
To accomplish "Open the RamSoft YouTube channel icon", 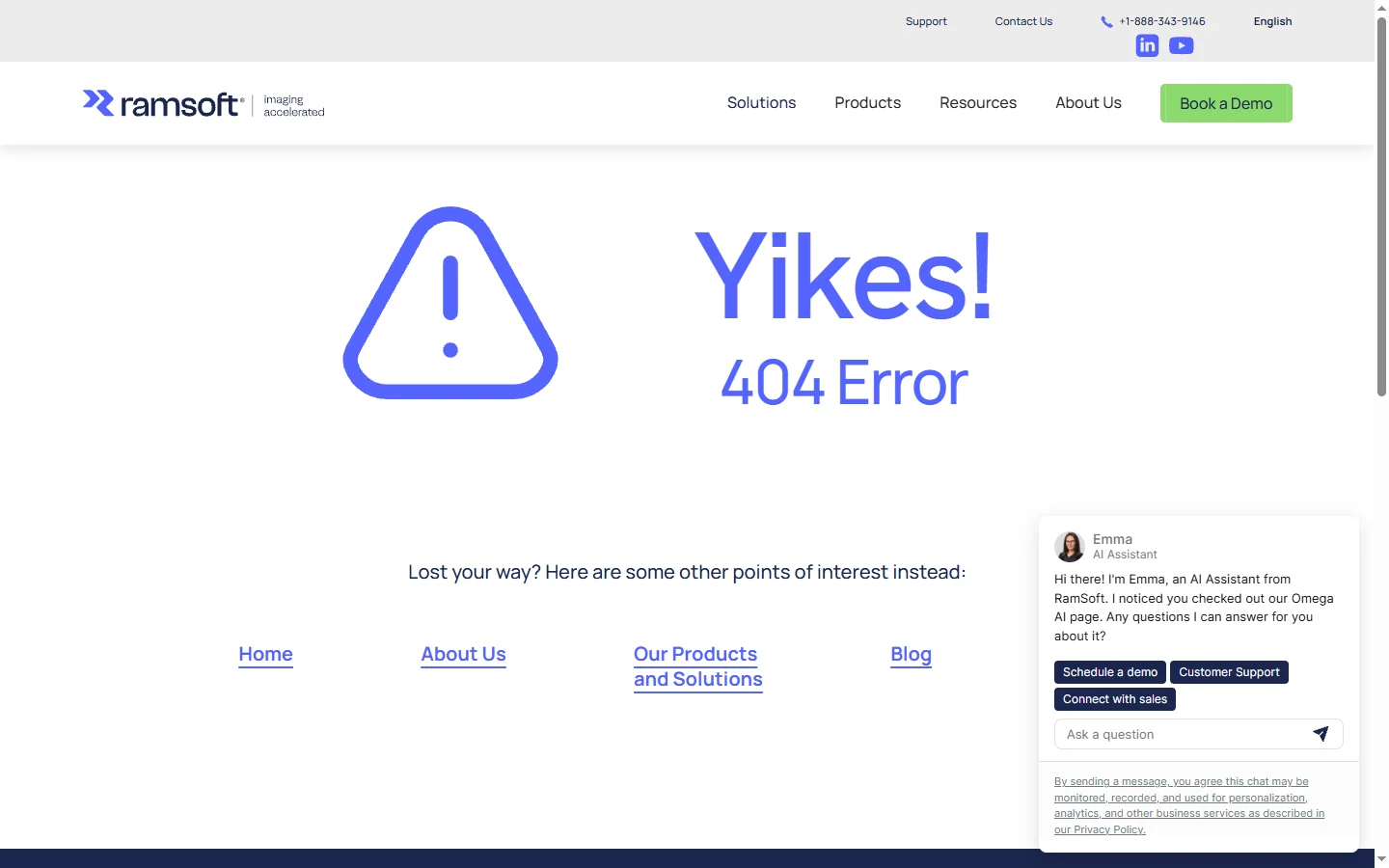I will click(x=1182, y=45).
